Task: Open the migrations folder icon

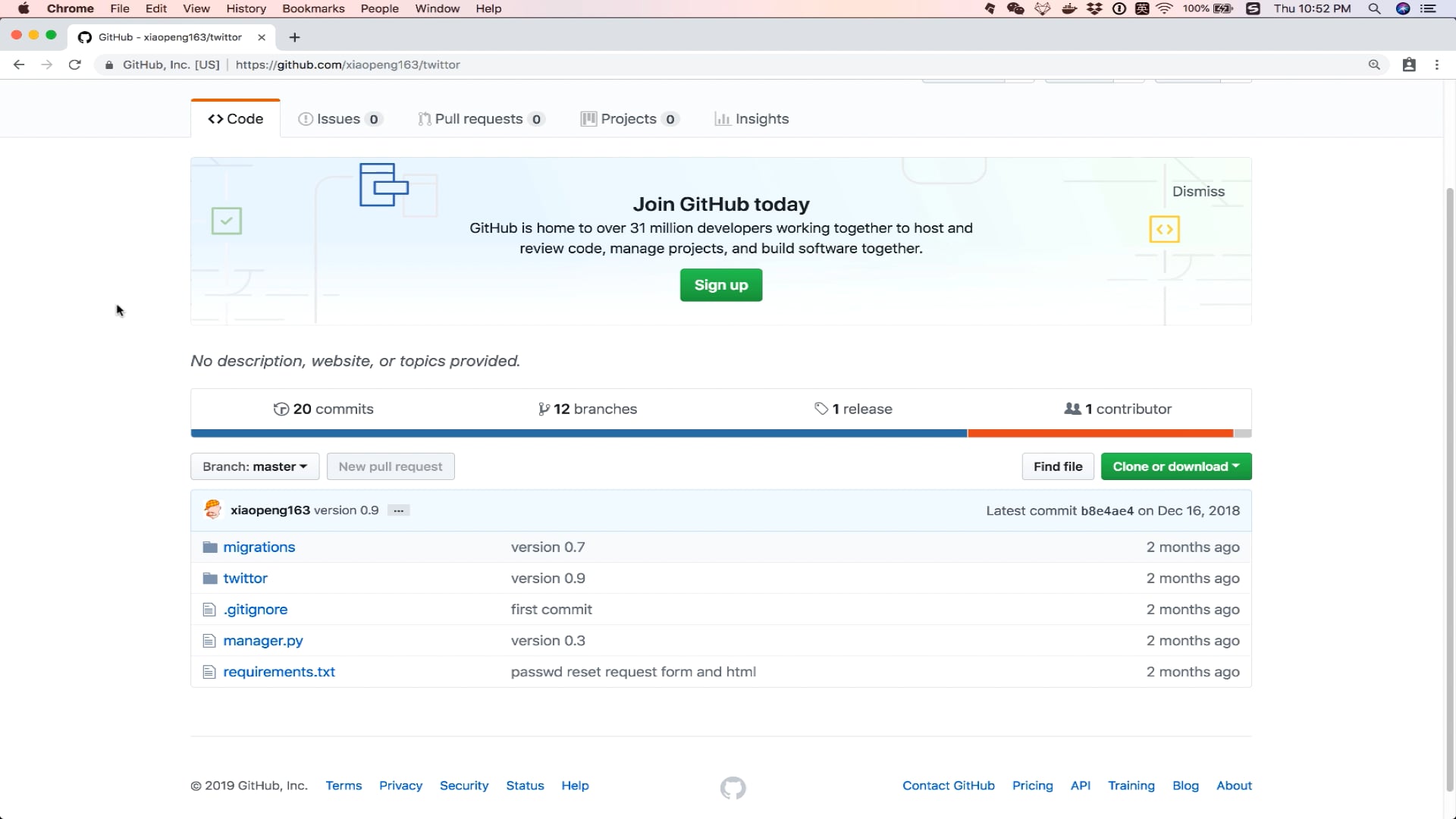Action: 210,548
